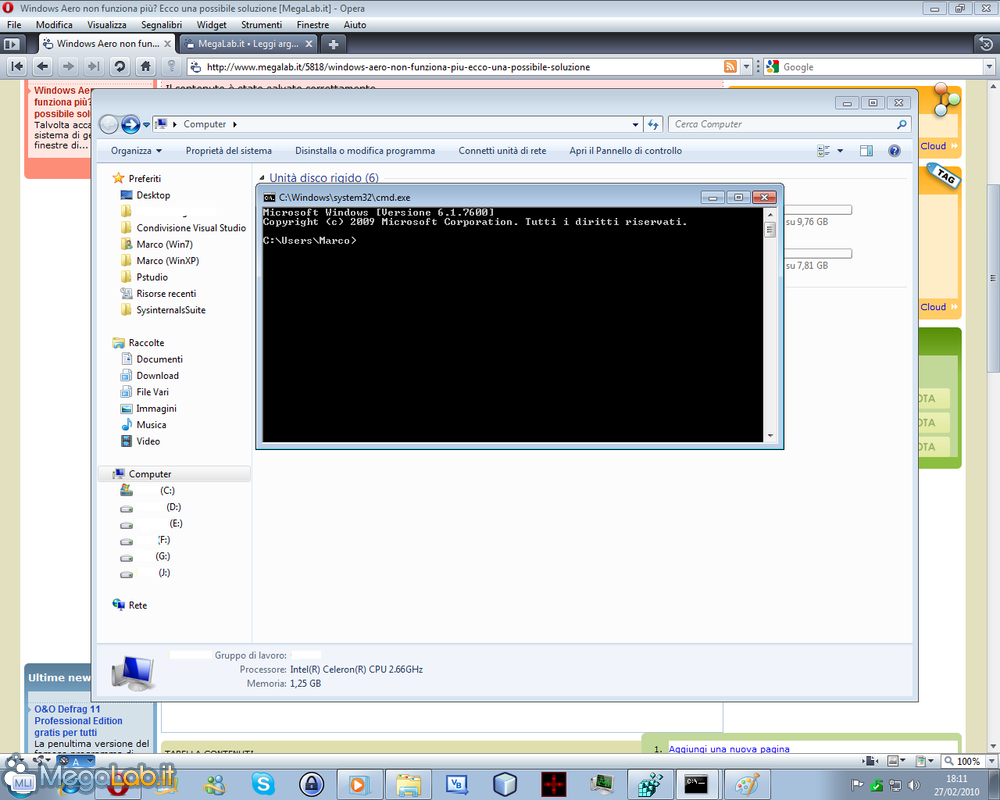1000x800 pixels.
Task: Click 'Aggiungi una nuova pagina' link
Action: tap(729, 749)
